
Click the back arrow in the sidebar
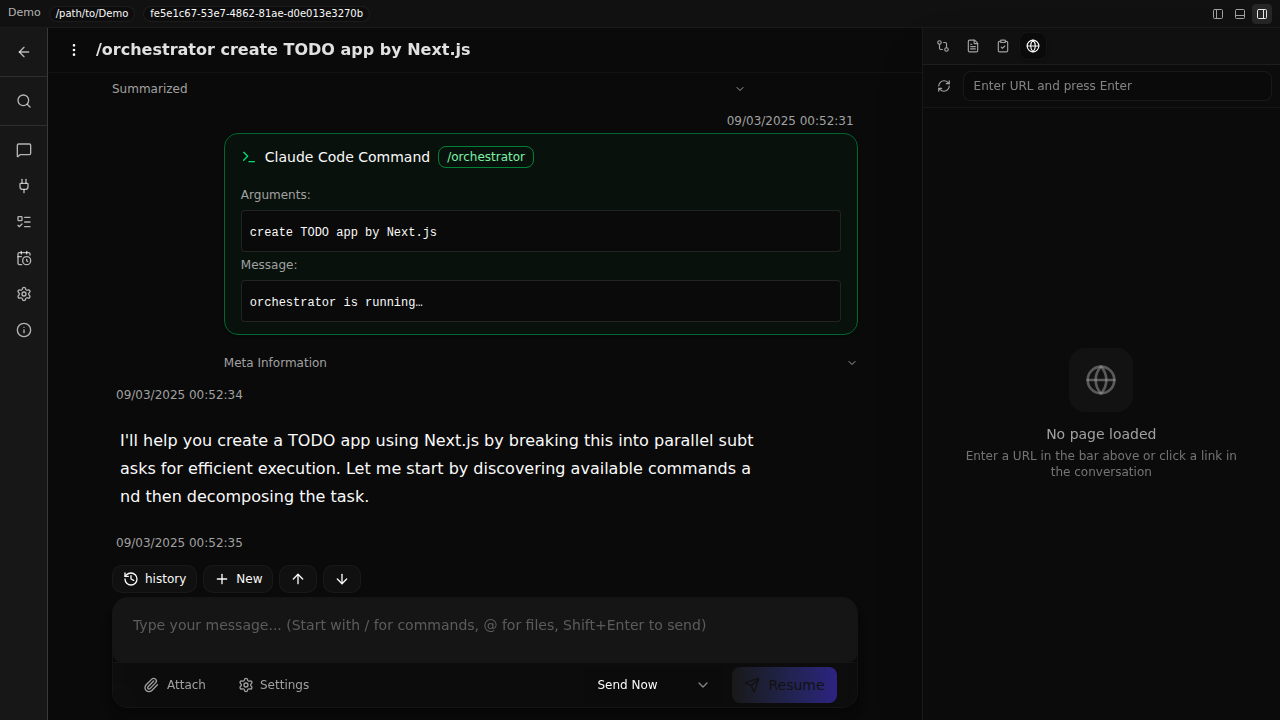tap(24, 52)
